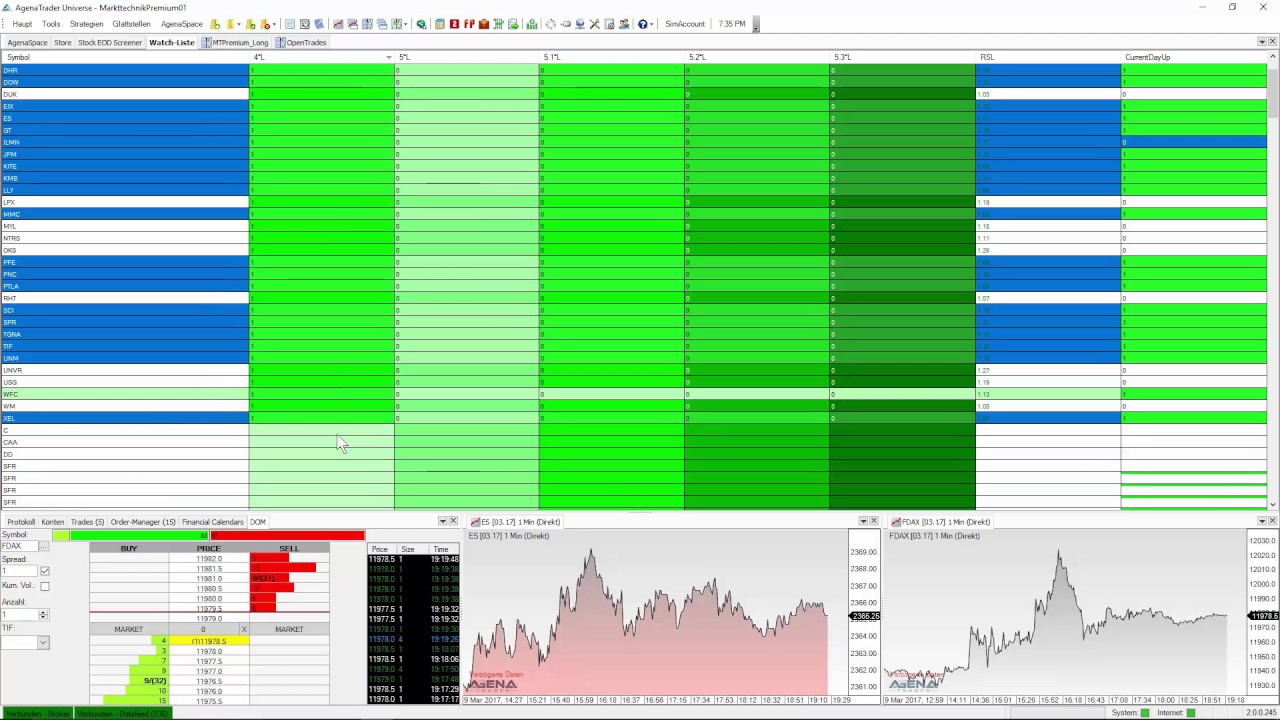Open the TIF dropdown in DOM

point(42,642)
